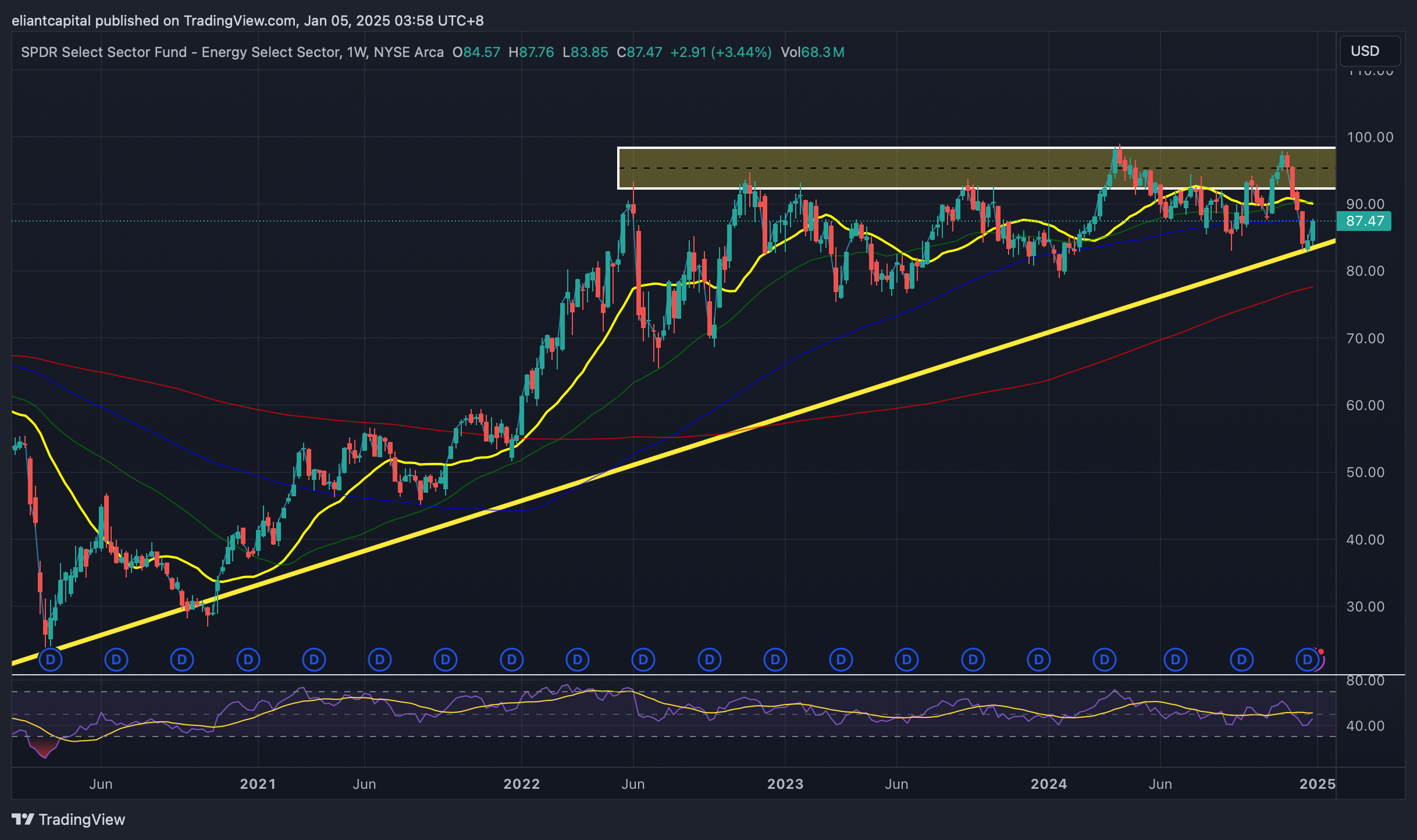Click the dividend marker nearest the 2021 gridline
The width and height of the screenshot is (1417, 840).
click(248, 660)
